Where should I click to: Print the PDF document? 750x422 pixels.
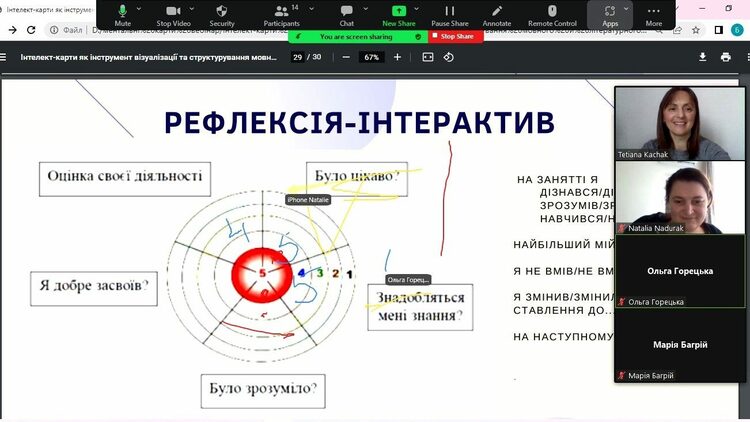pyautogui.click(x=726, y=57)
